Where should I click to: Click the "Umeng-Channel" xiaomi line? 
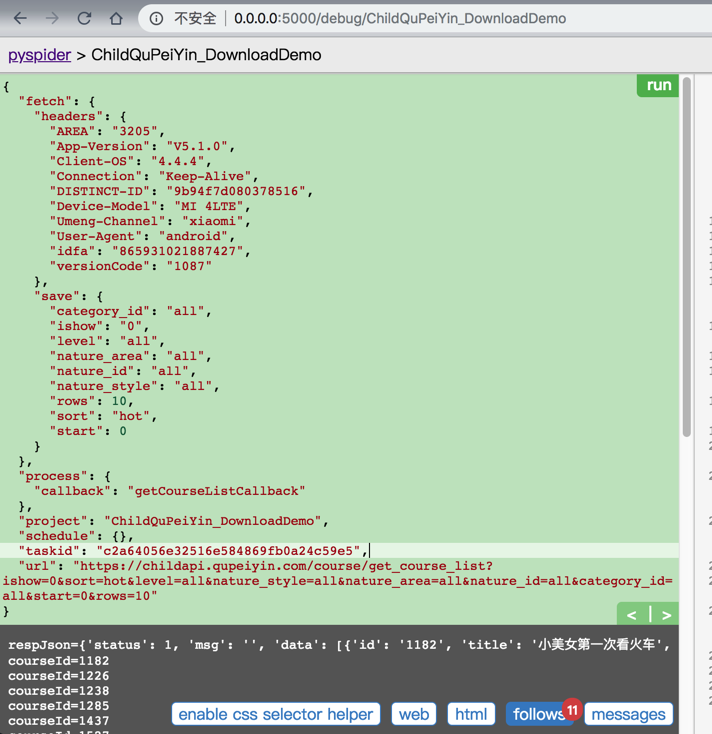(x=150, y=221)
